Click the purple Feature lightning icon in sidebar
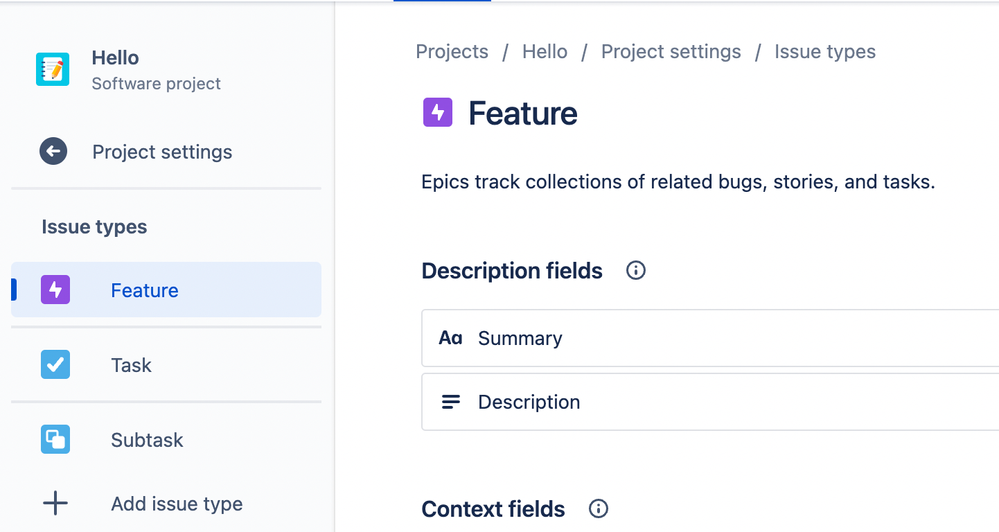 pyautogui.click(x=55, y=290)
